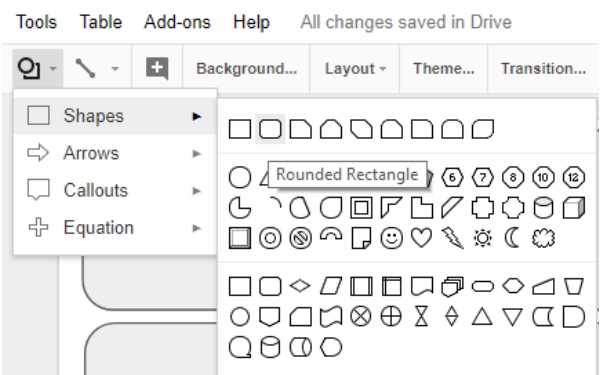Viewport: 600px width, 375px height.
Task: Select the dodecagon shape labeled 12
Action: pyautogui.click(x=574, y=177)
